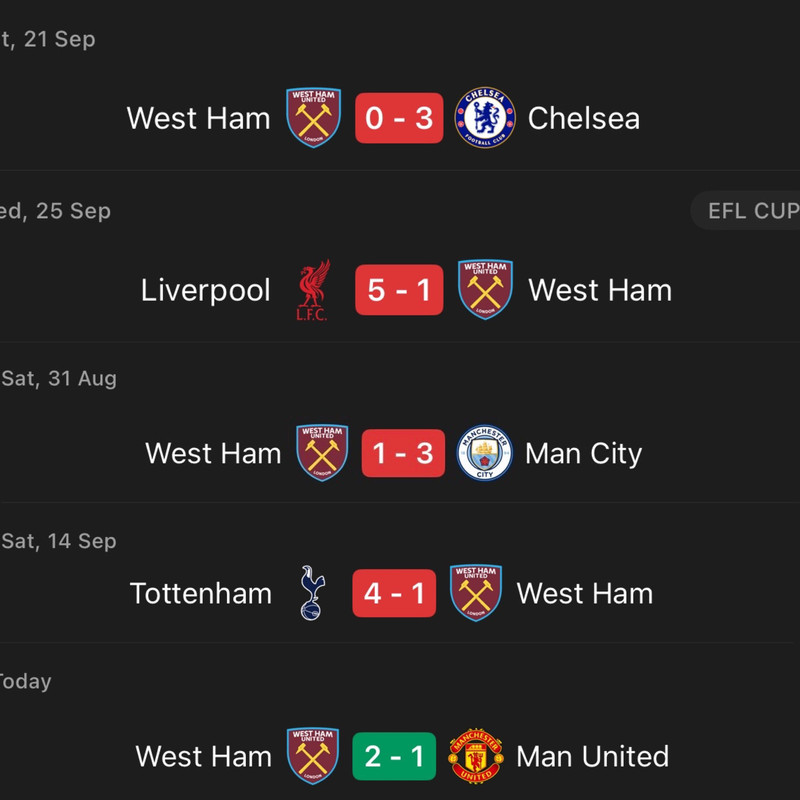Open the 5 - 1 score result
This screenshot has height=800, width=800.
(x=399, y=290)
